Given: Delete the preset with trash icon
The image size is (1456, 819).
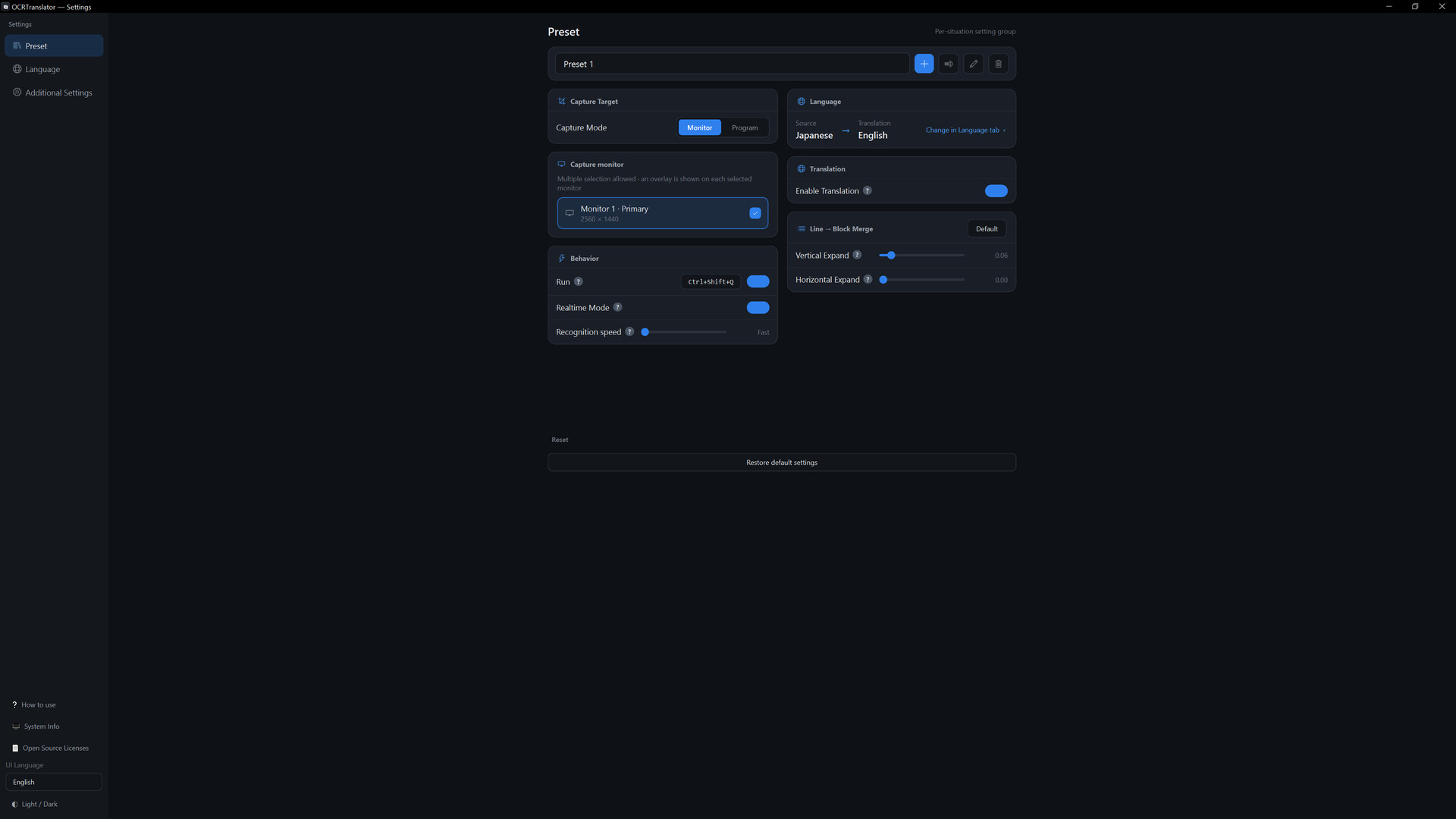Looking at the screenshot, I should click(999, 64).
